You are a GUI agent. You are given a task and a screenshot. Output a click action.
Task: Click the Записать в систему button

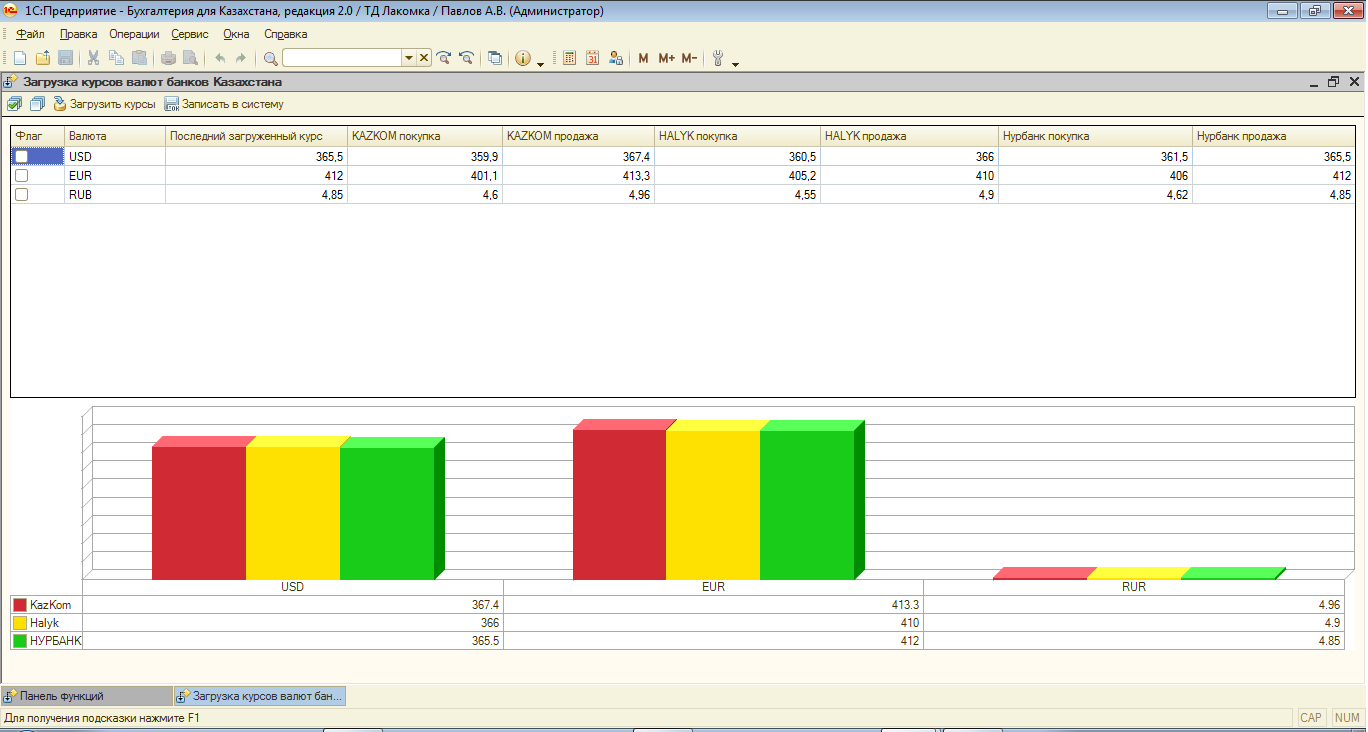[x=224, y=104]
